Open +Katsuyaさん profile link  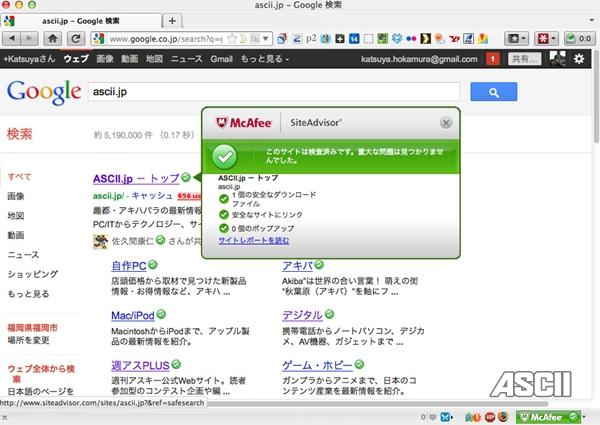click(29, 59)
